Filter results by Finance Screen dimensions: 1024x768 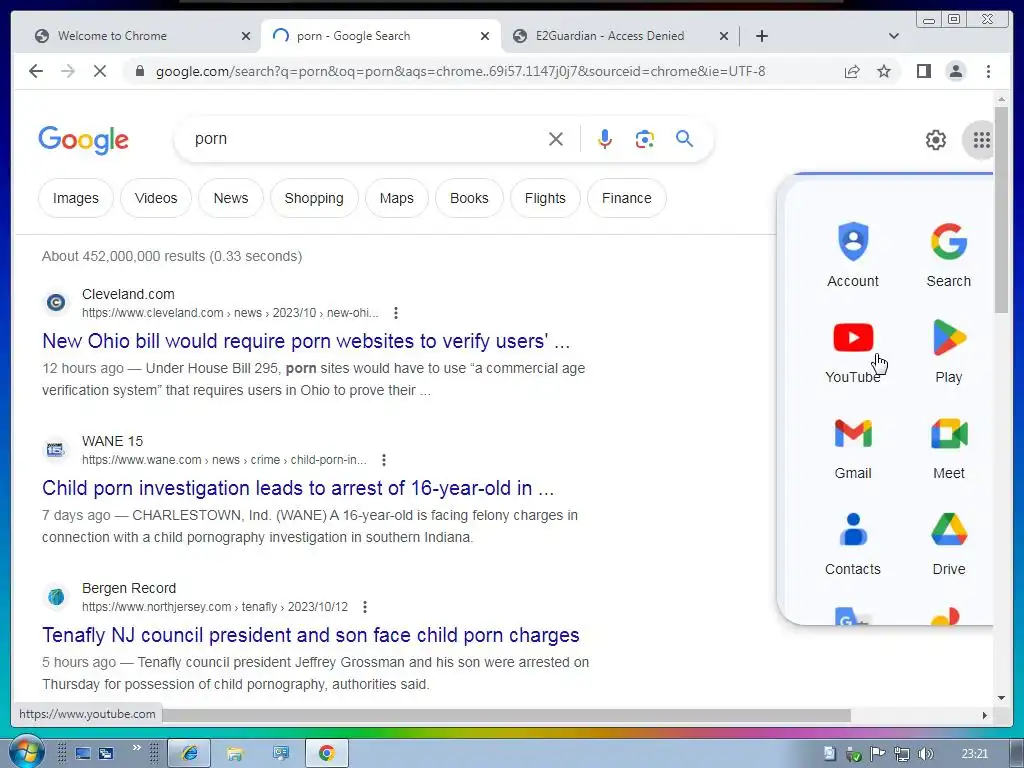point(627,198)
